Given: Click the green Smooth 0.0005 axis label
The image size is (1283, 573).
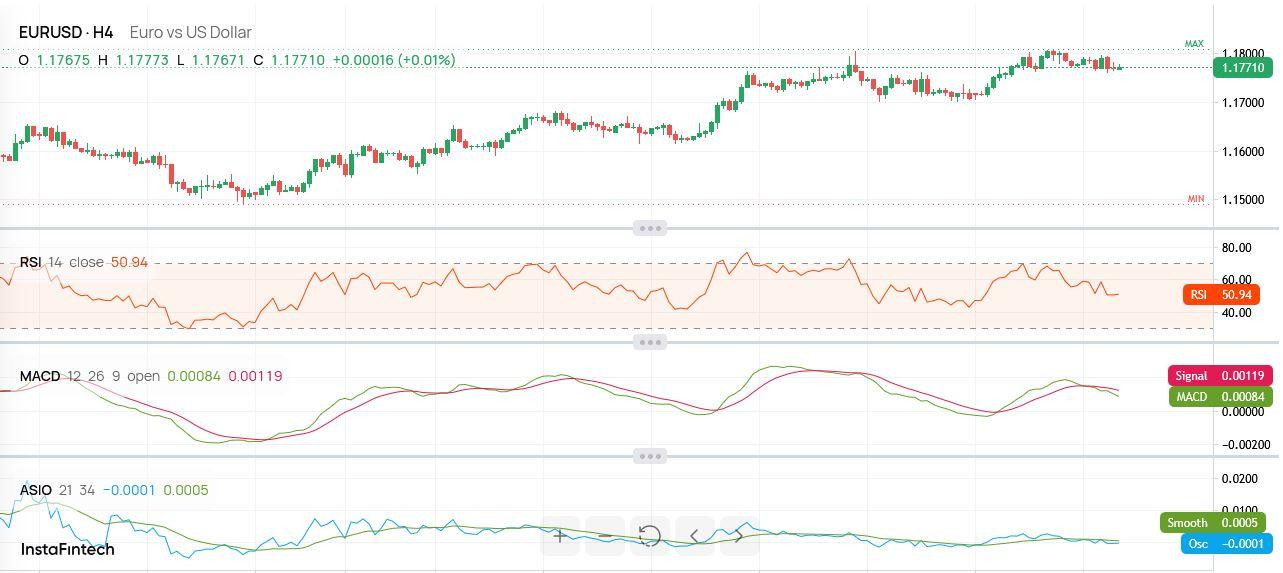Looking at the screenshot, I should pyautogui.click(x=1216, y=523).
